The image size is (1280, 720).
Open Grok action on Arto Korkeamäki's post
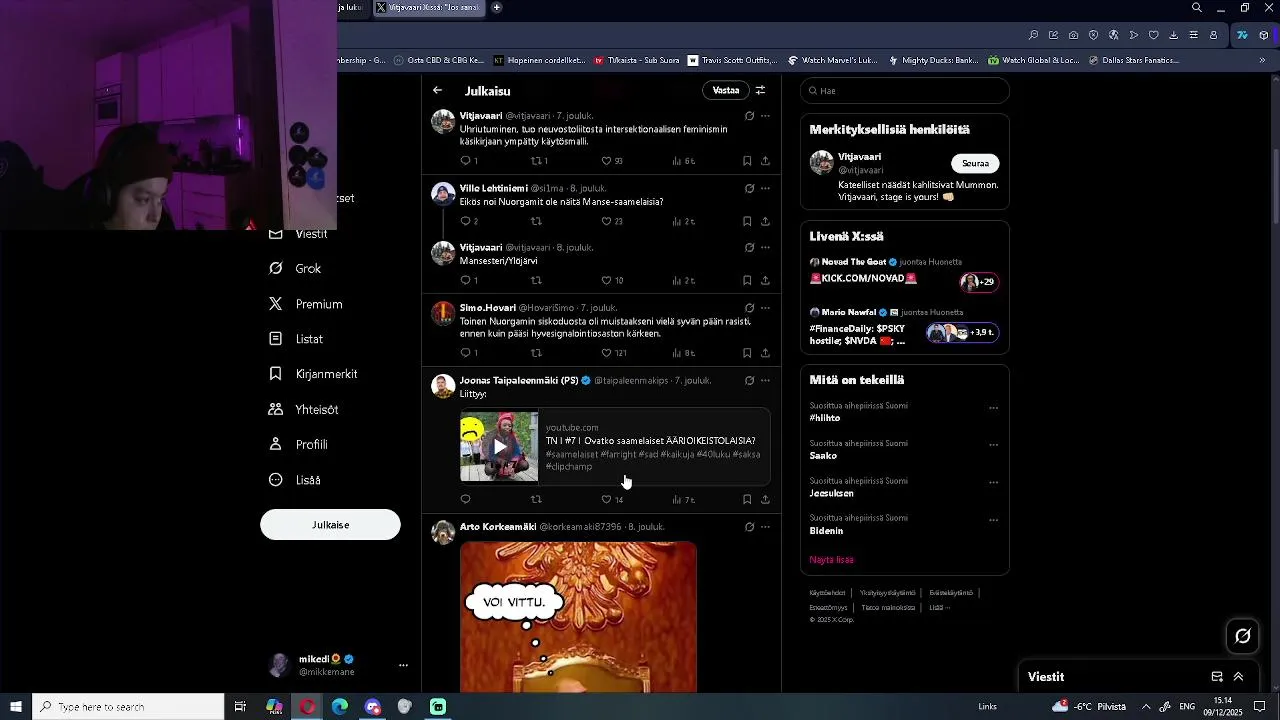[x=749, y=527]
